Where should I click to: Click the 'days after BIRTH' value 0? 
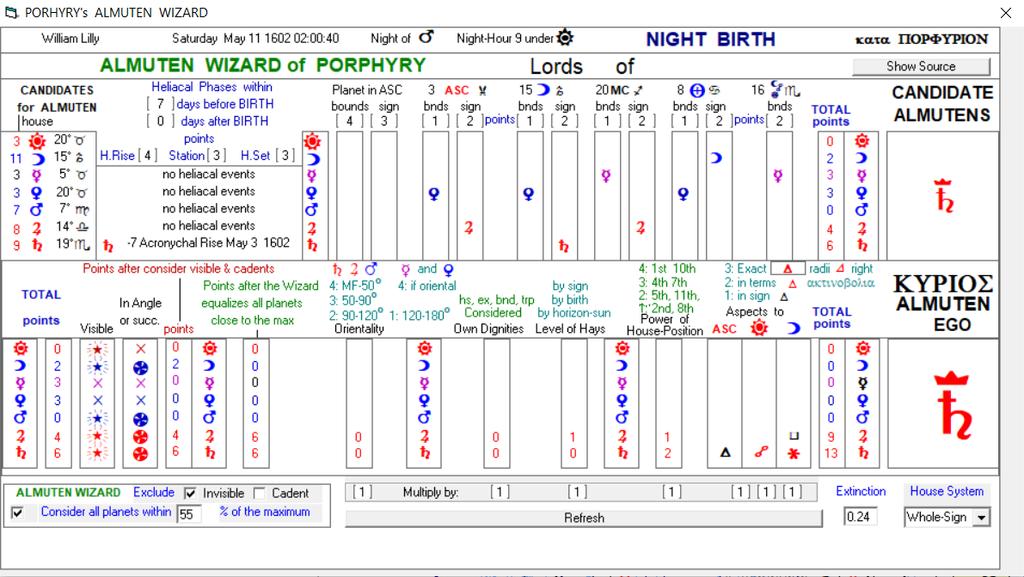tap(160, 121)
